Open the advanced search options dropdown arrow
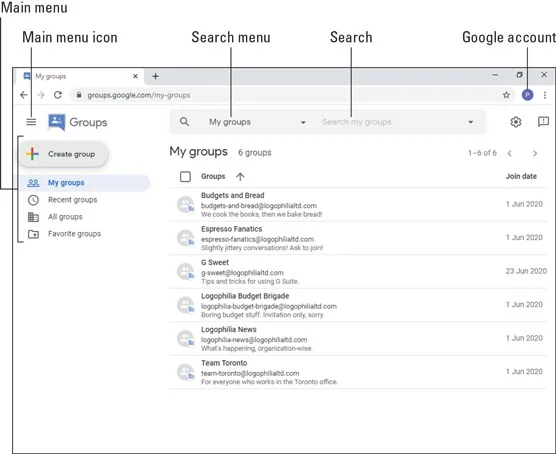Screen dimensions: 556x454 (471, 122)
